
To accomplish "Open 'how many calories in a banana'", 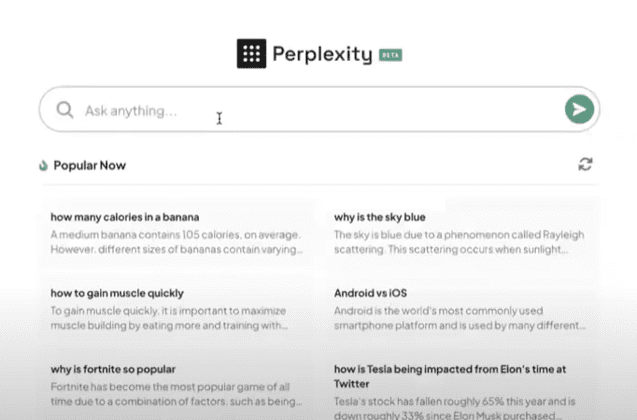I will (x=125, y=217).
